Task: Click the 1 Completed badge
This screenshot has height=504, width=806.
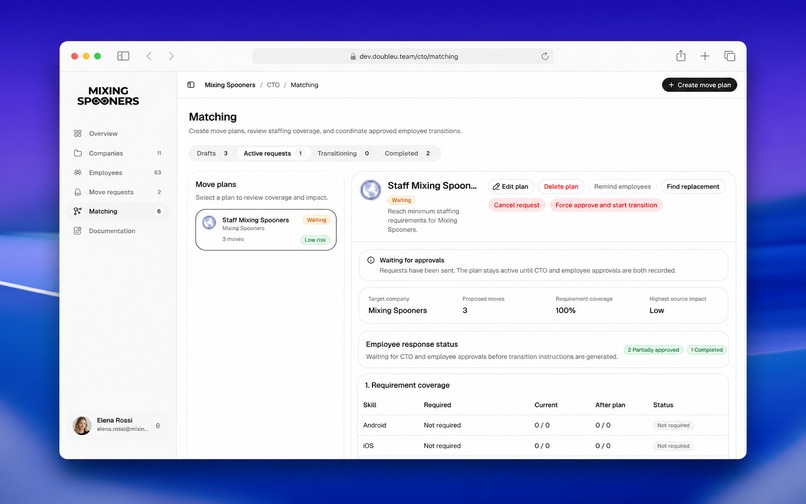Action: [707, 350]
